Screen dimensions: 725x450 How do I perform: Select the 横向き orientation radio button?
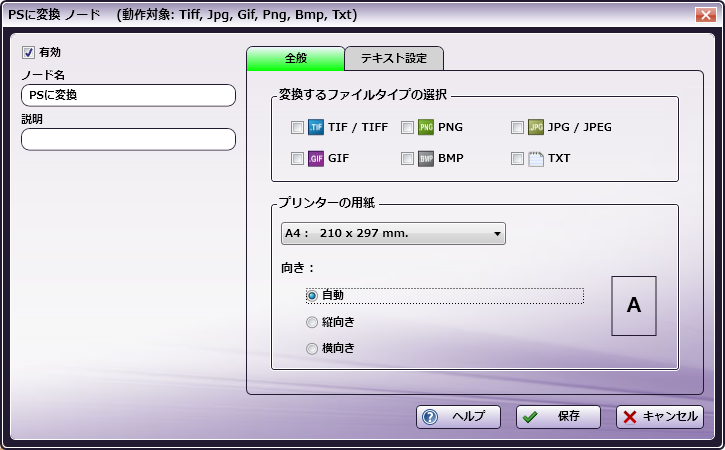pos(312,348)
